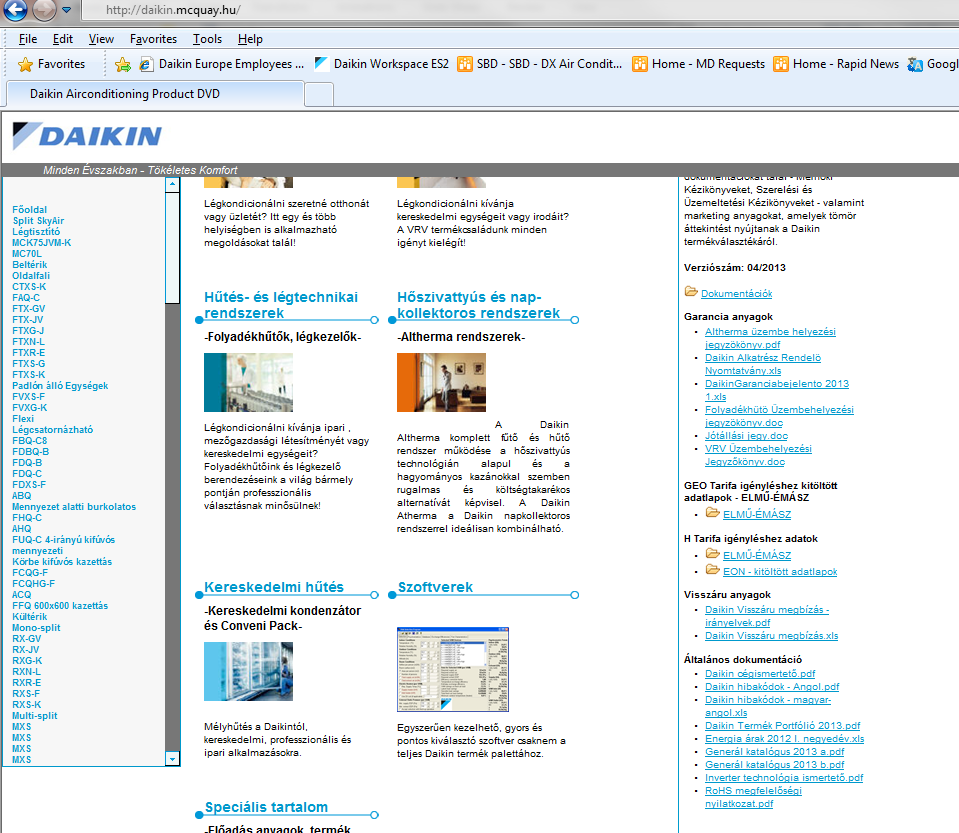Open Inverter technológia ismertető.pdf

click(783, 778)
